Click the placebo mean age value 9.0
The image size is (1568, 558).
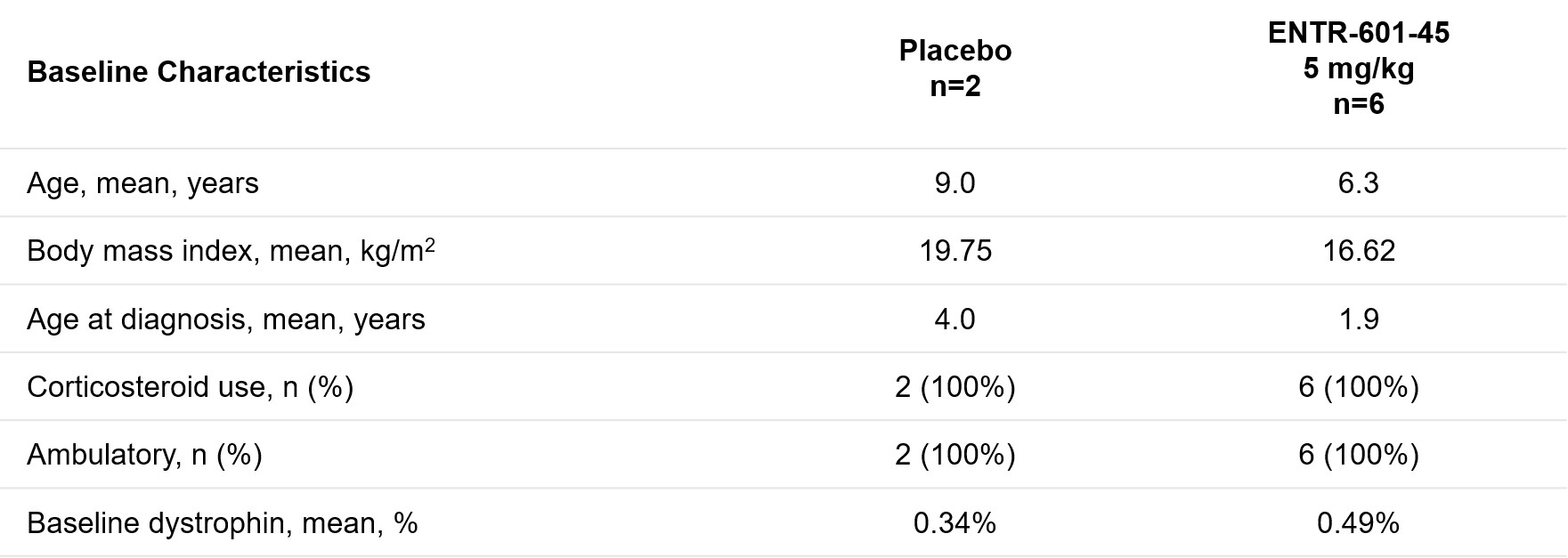[955, 183]
